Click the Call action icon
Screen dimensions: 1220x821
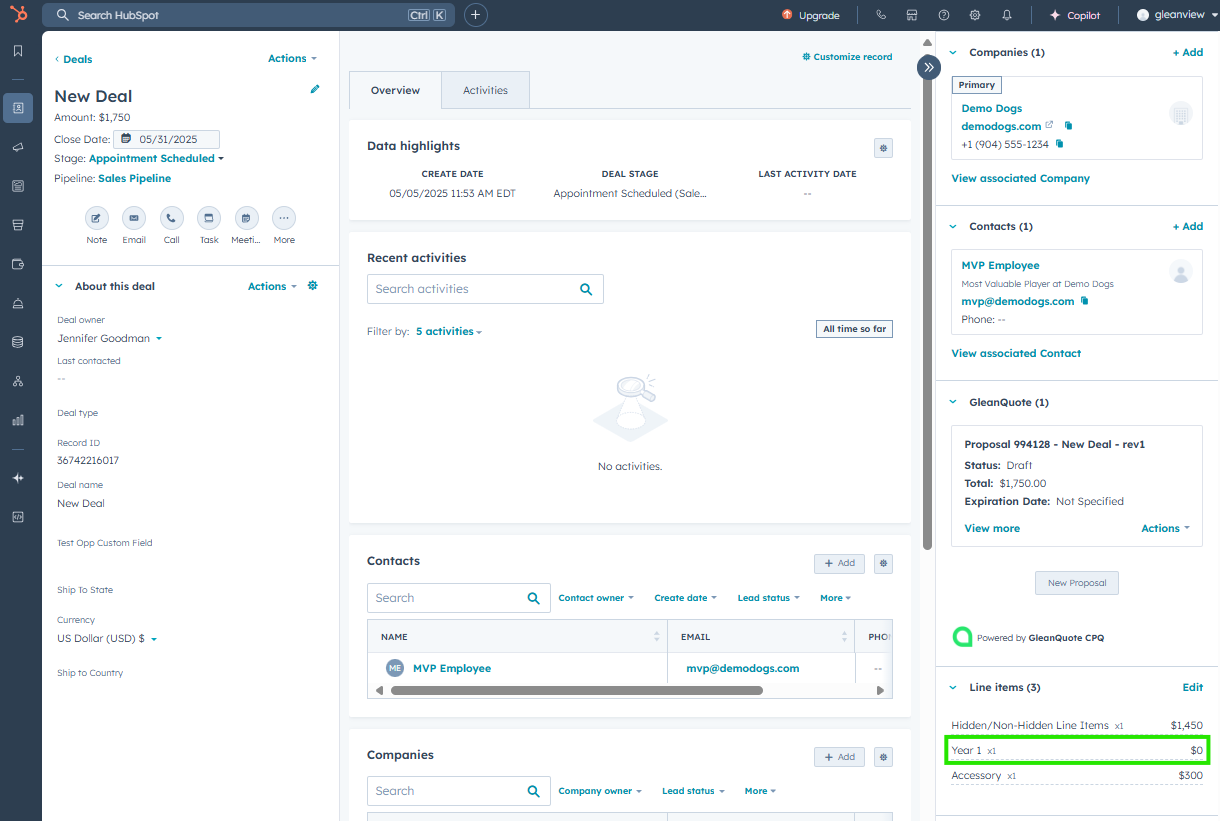coord(172,218)
